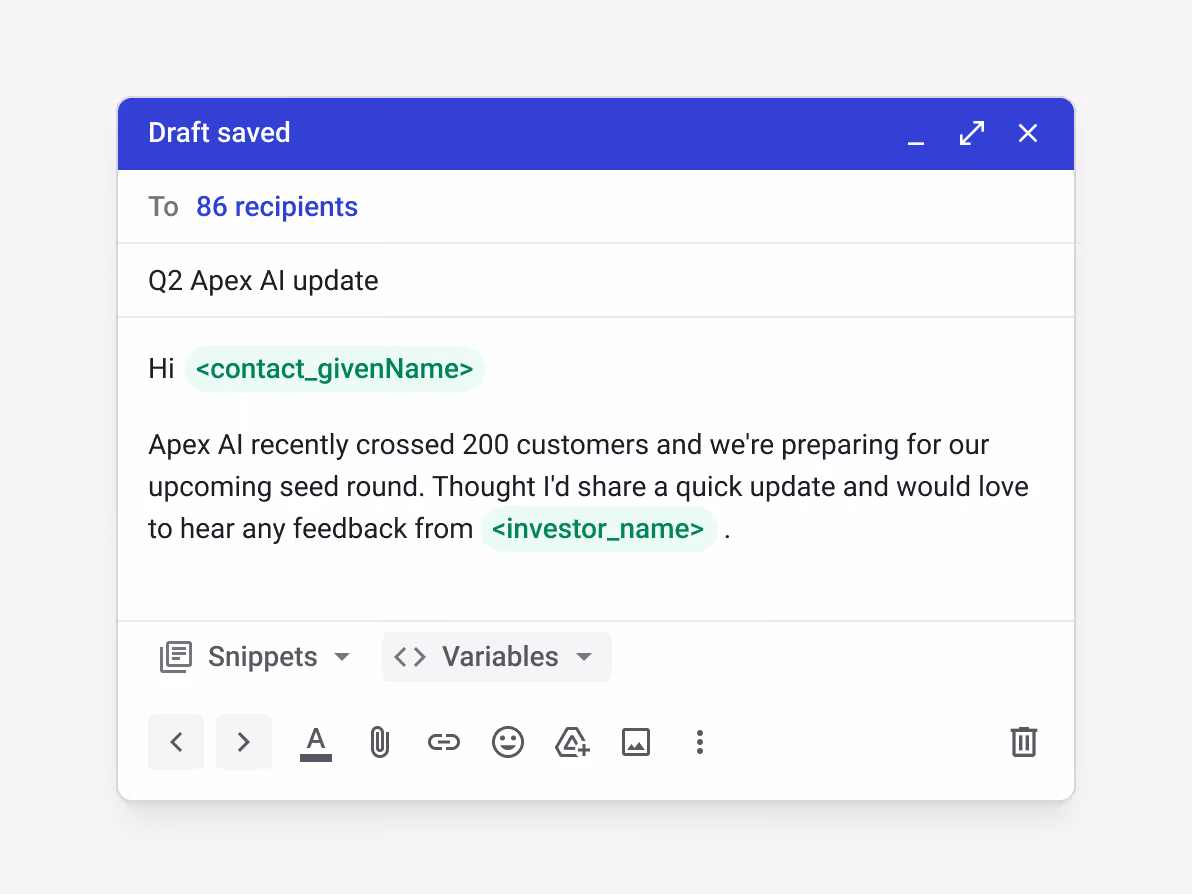Image resolution: width=1192 pixels, height=894 pixels.
Task: Select the contact_givenName variable chip
Action: click(334, 369)
